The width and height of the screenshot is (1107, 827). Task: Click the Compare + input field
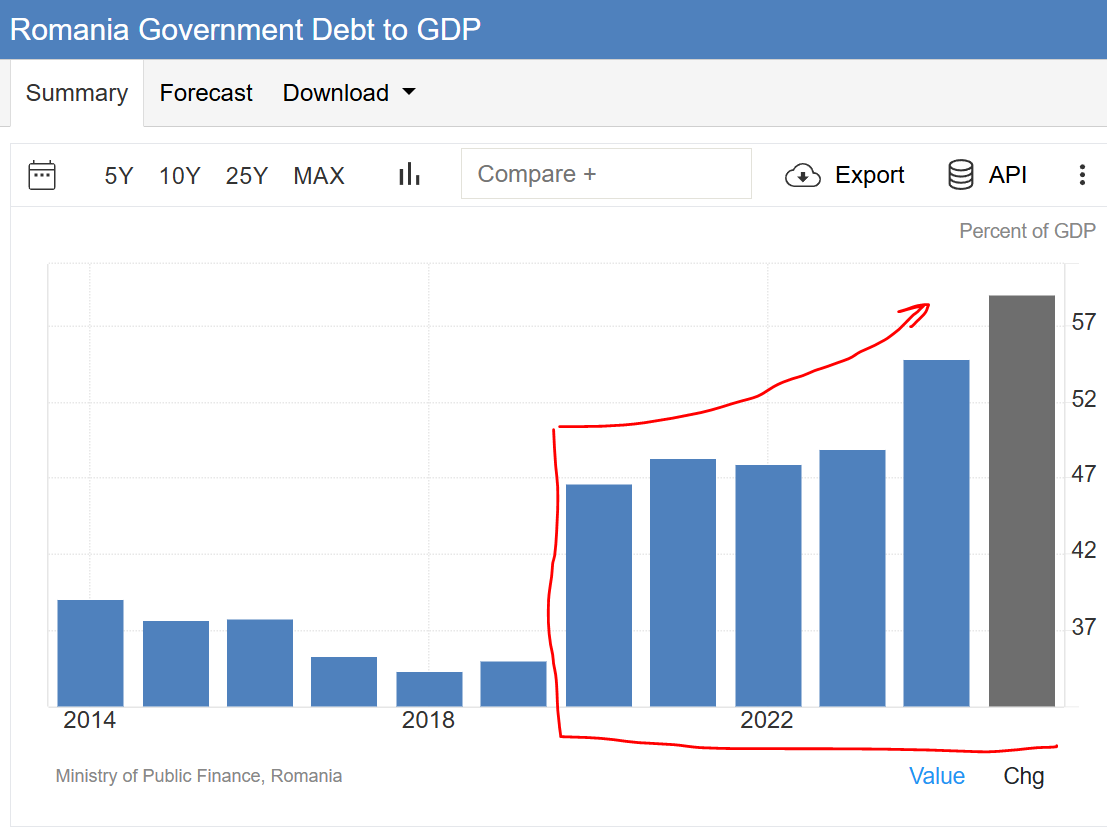(606, 174)
